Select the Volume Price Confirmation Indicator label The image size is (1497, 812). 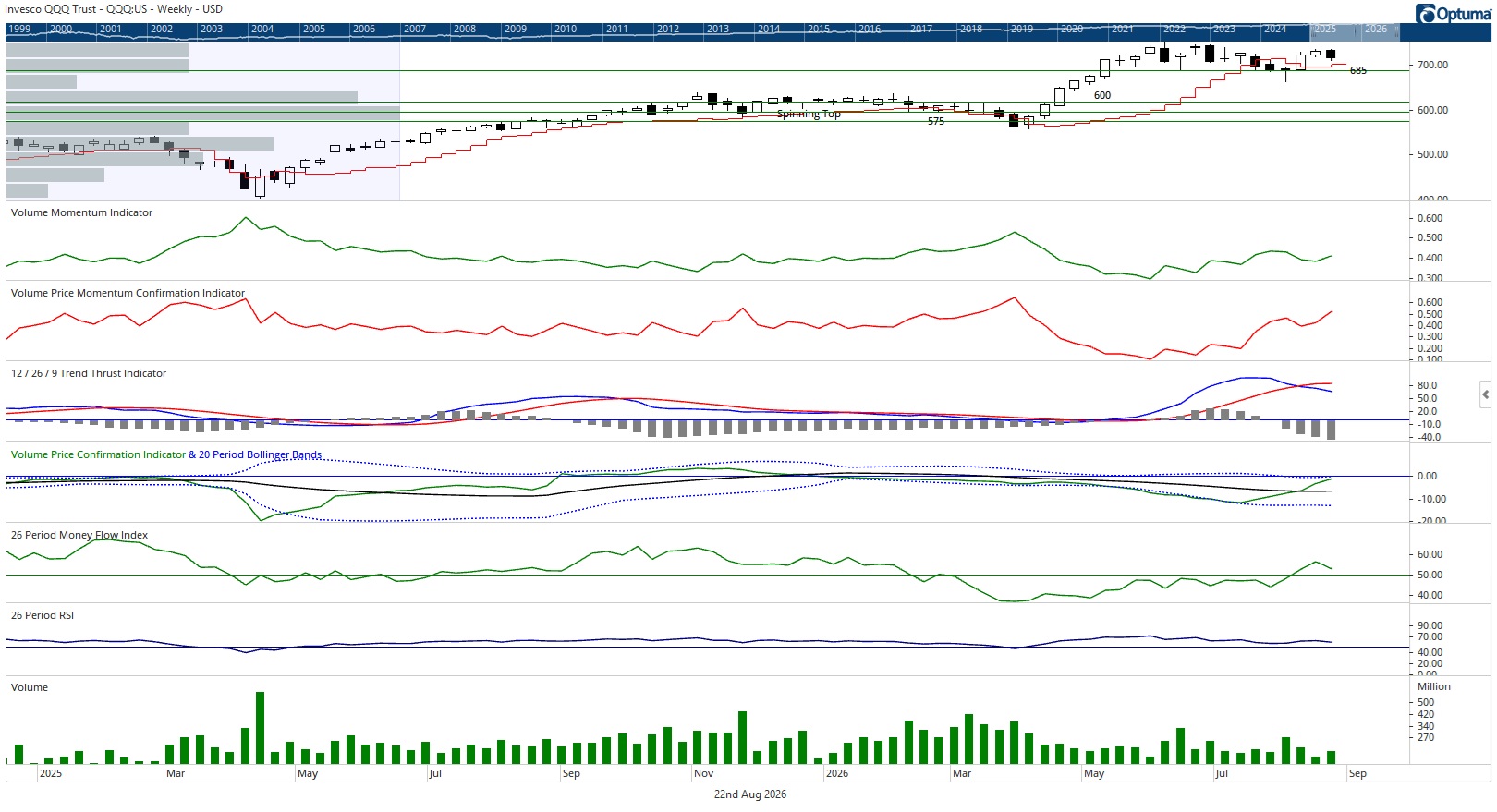[98, 454]
